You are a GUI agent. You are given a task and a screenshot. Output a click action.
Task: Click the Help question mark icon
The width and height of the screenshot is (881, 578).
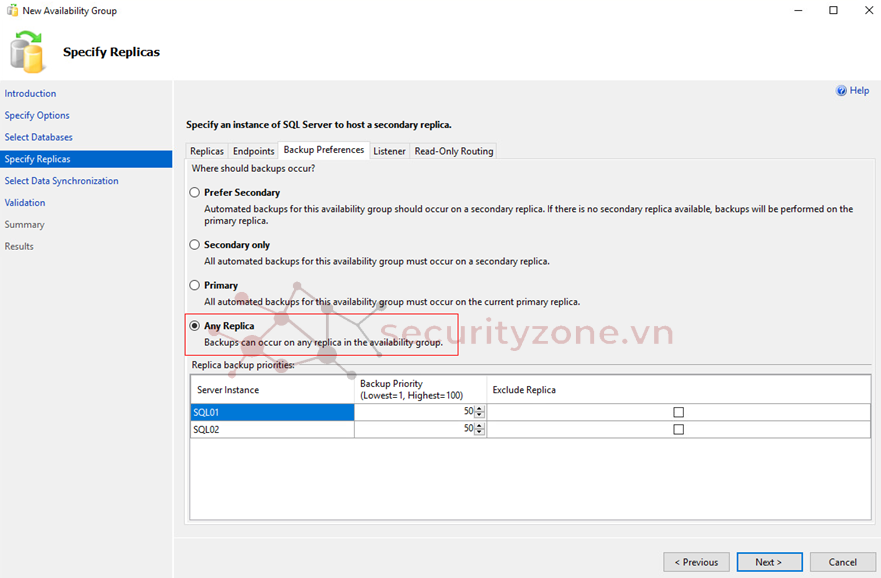pyautogui.click(x=841, y=91)
